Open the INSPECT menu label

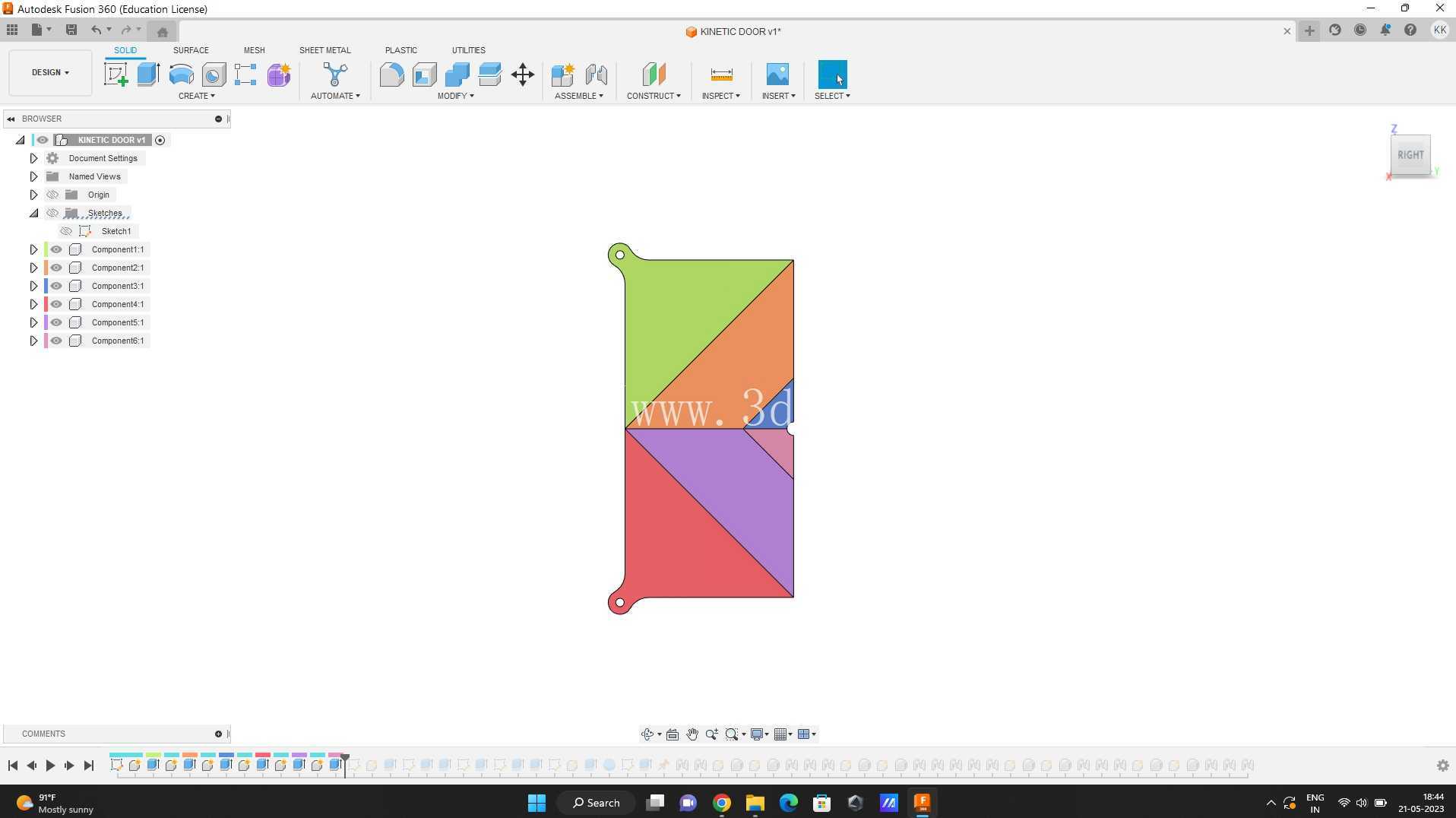point(720,96)
